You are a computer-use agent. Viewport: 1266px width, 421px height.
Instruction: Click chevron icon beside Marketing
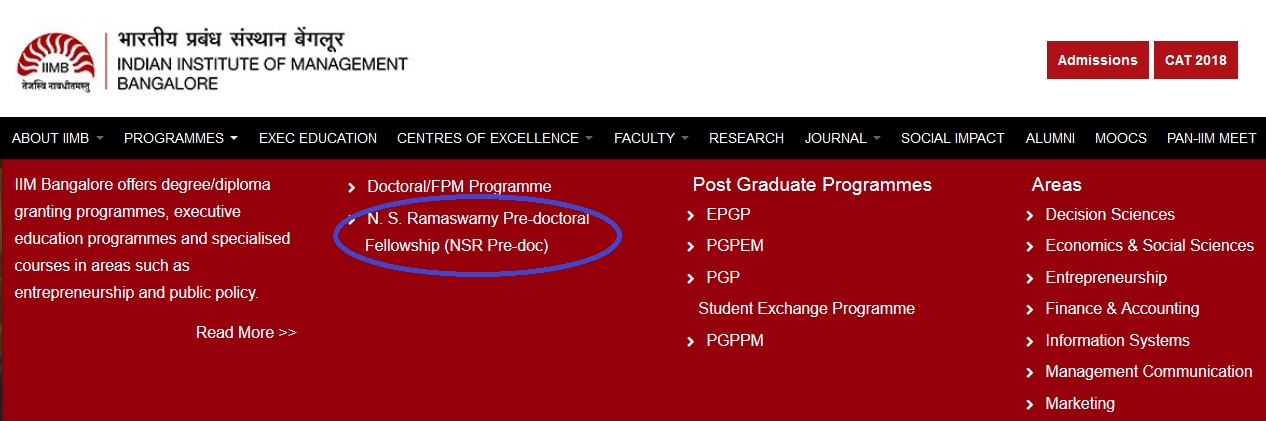(1030, 404)
